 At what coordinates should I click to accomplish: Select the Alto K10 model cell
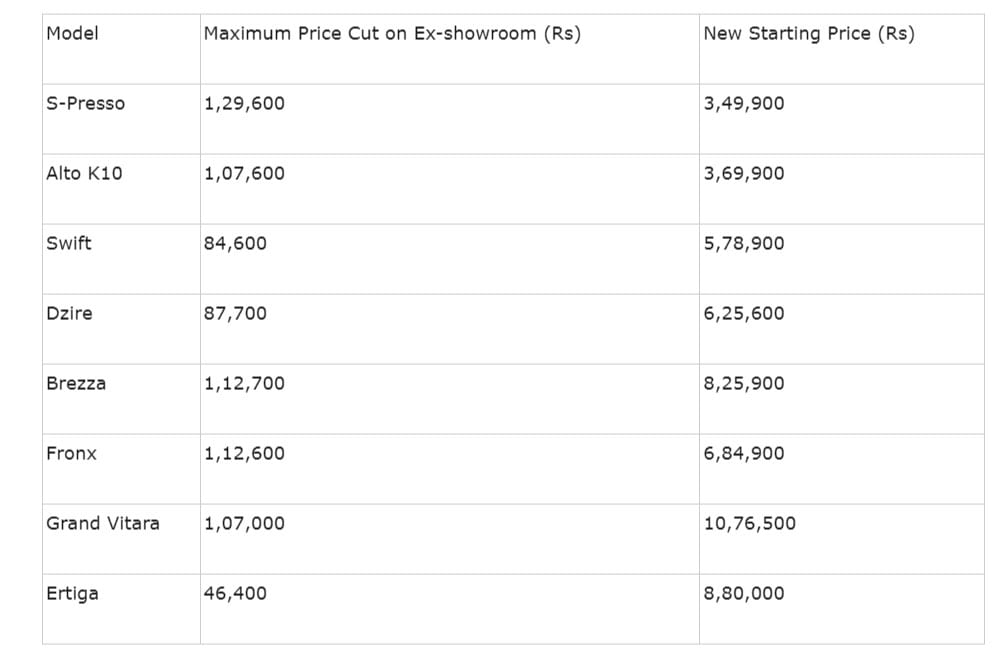tap(84, 173)
